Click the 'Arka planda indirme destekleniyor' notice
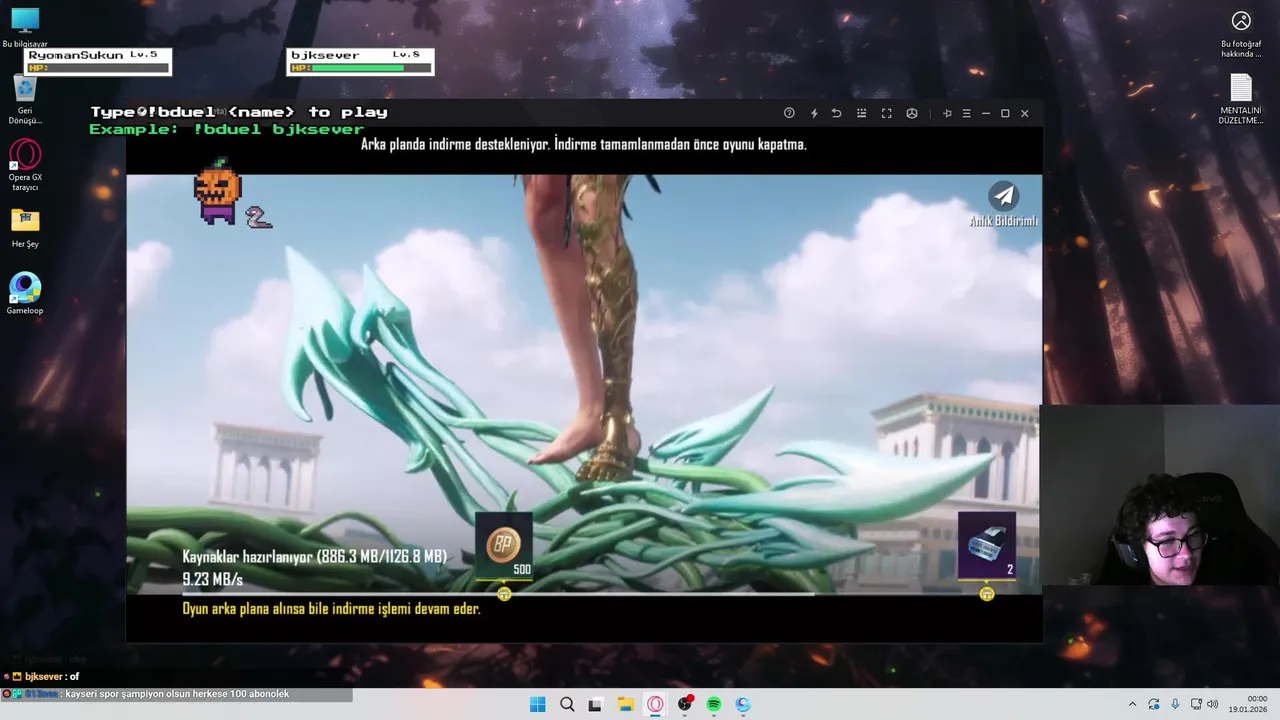The width and height of the screenshot is (1280, 720). tap(583, 144)
